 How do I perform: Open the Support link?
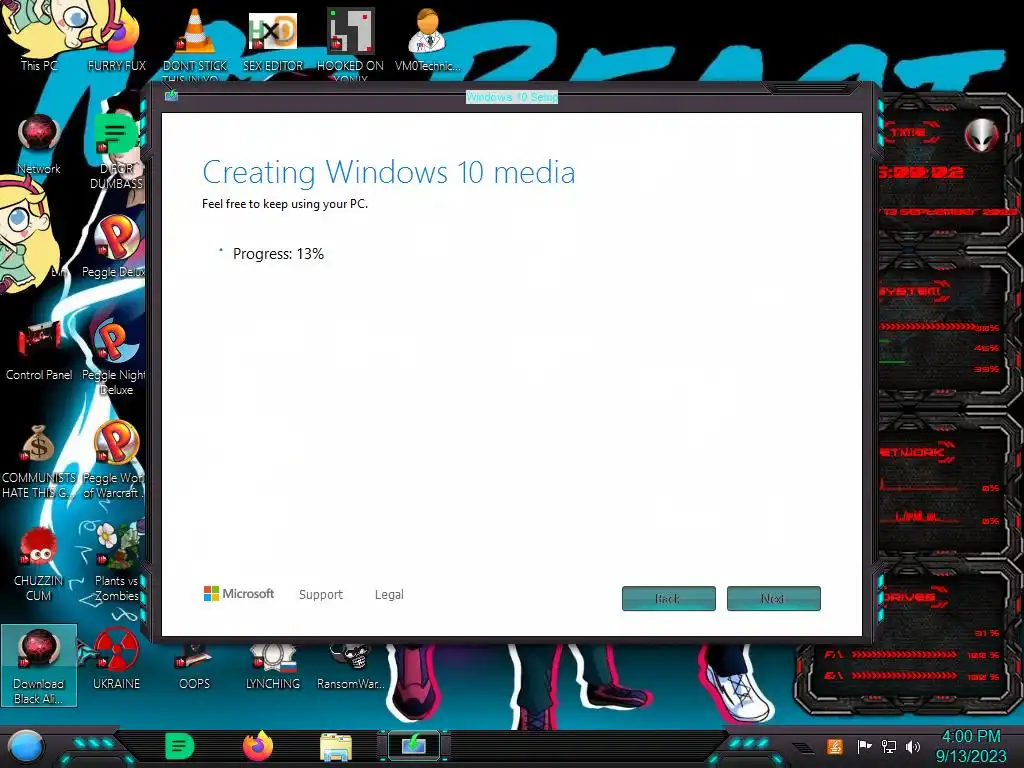[321, 594]
